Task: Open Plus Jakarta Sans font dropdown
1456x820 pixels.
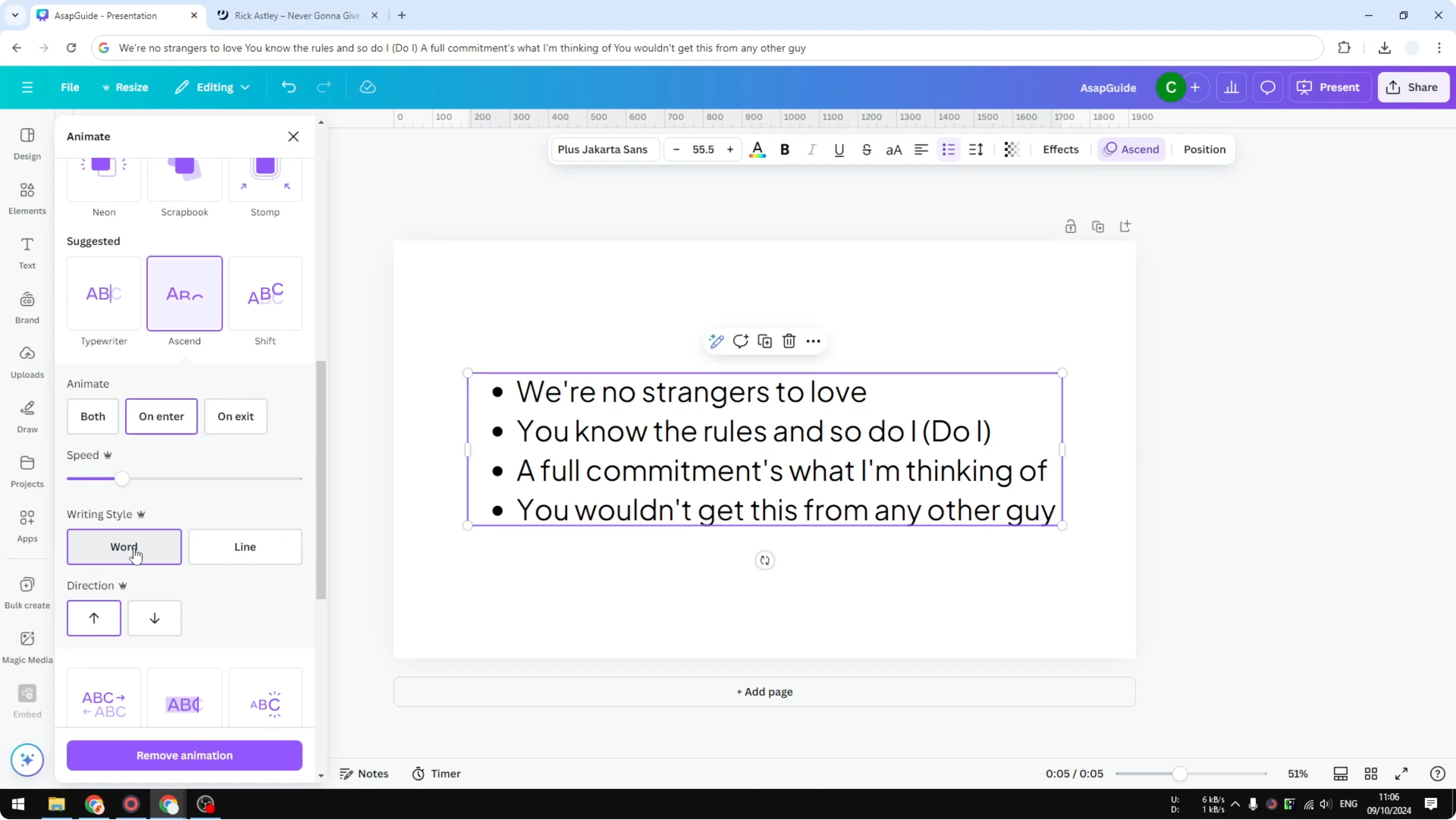Action: 605,150
